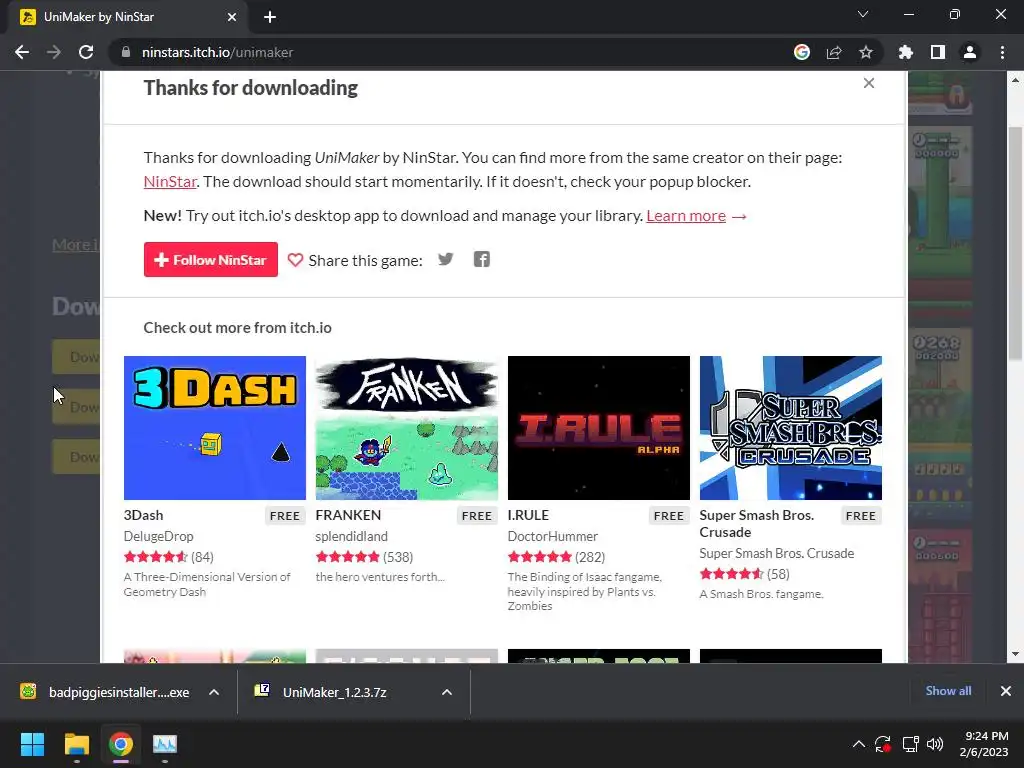Go back to the previous page

(x=22, y=52)
